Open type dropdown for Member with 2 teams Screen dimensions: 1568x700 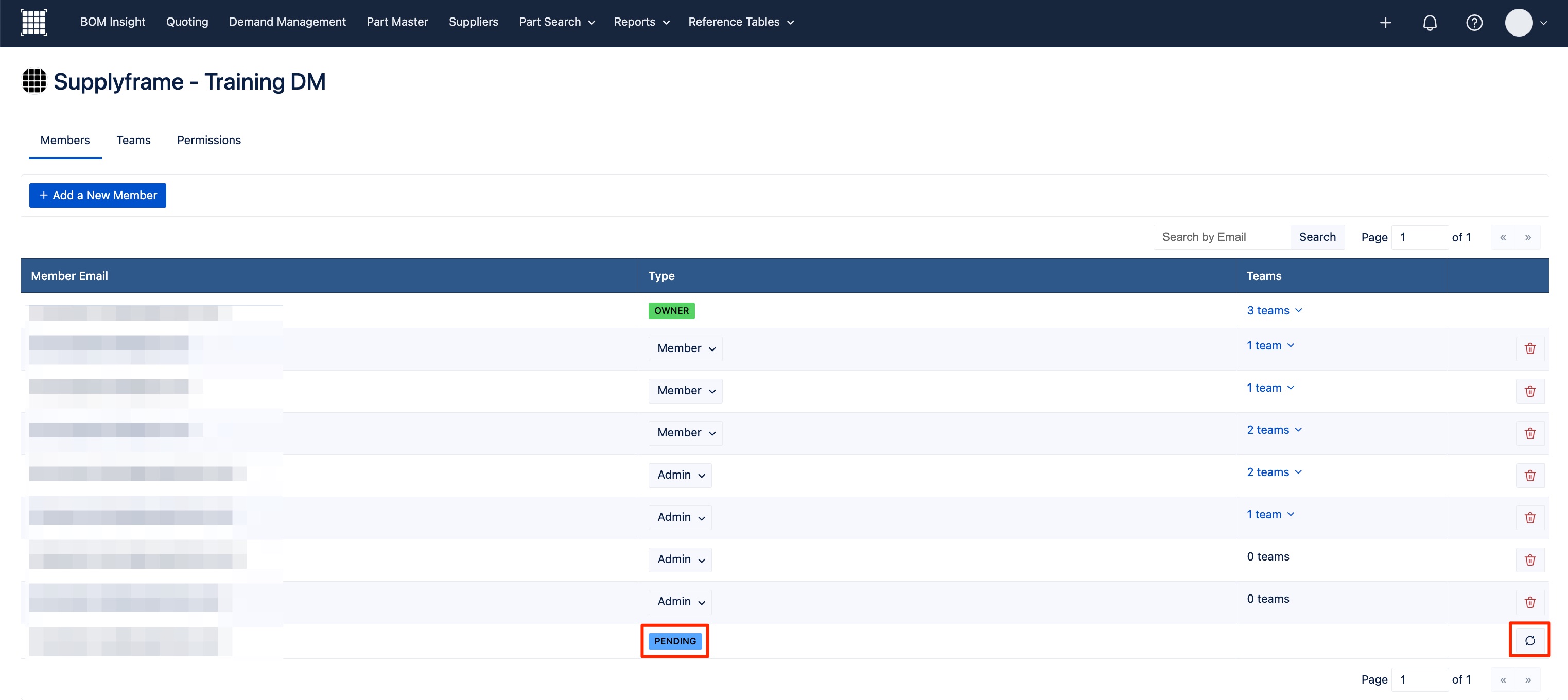685,433
